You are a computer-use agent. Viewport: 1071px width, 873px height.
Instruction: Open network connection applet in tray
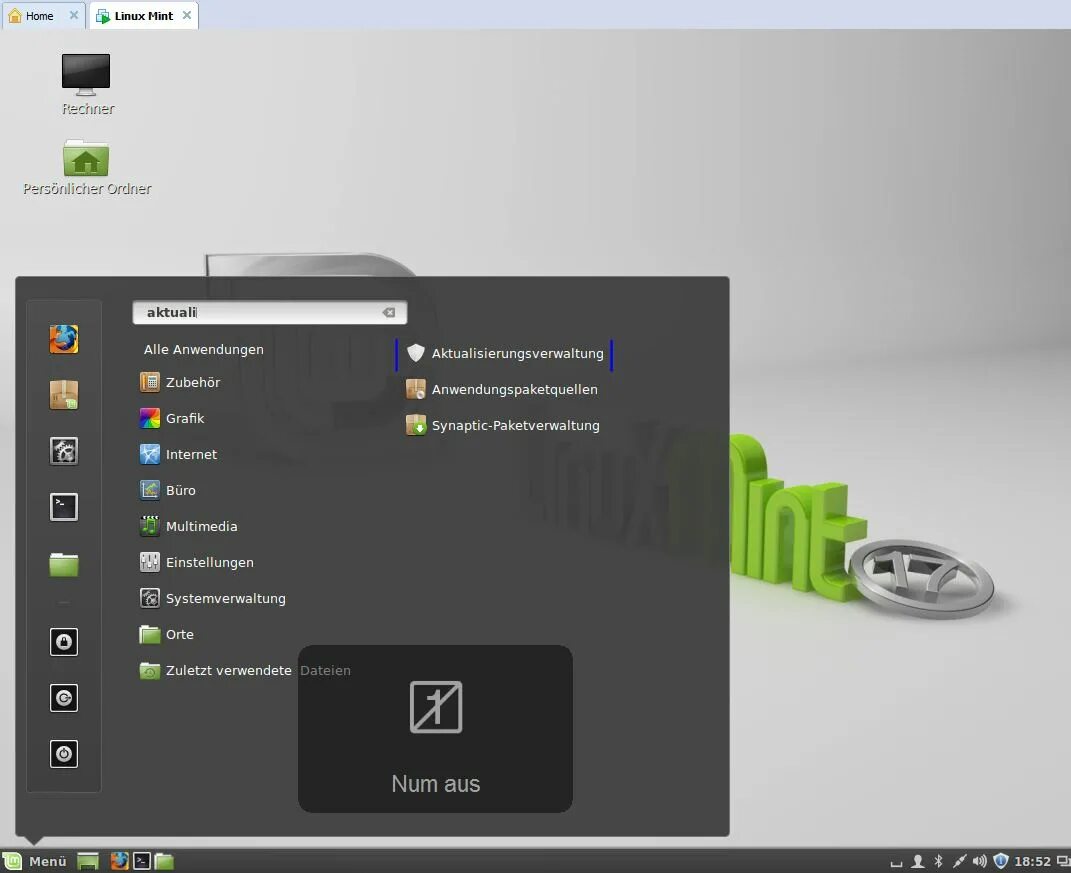960,861
